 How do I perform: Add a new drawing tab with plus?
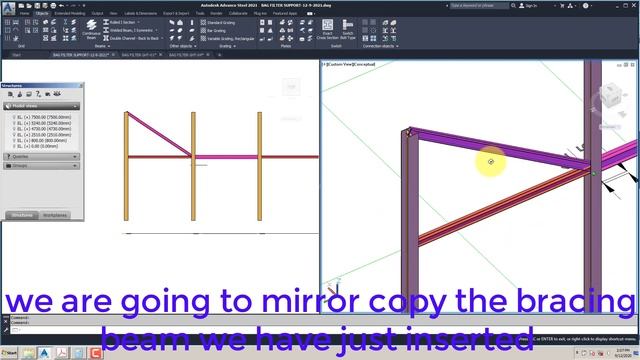pyautogui.click(x=219, y=55)
